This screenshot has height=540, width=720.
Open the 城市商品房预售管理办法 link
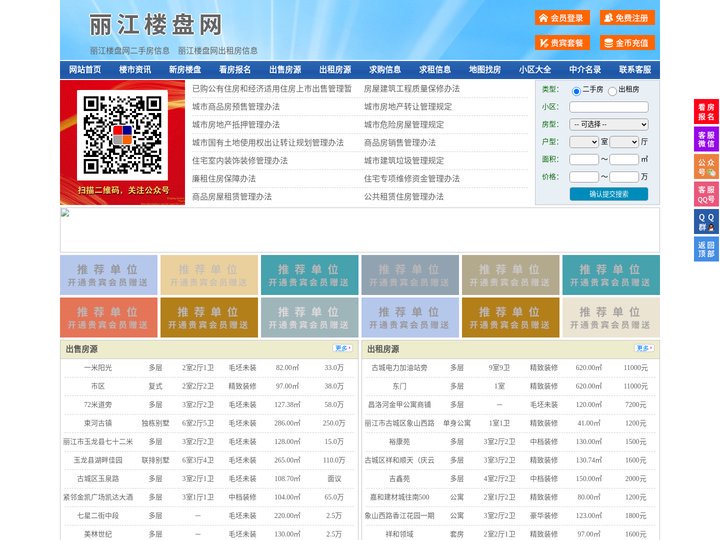tap(236, 107)
